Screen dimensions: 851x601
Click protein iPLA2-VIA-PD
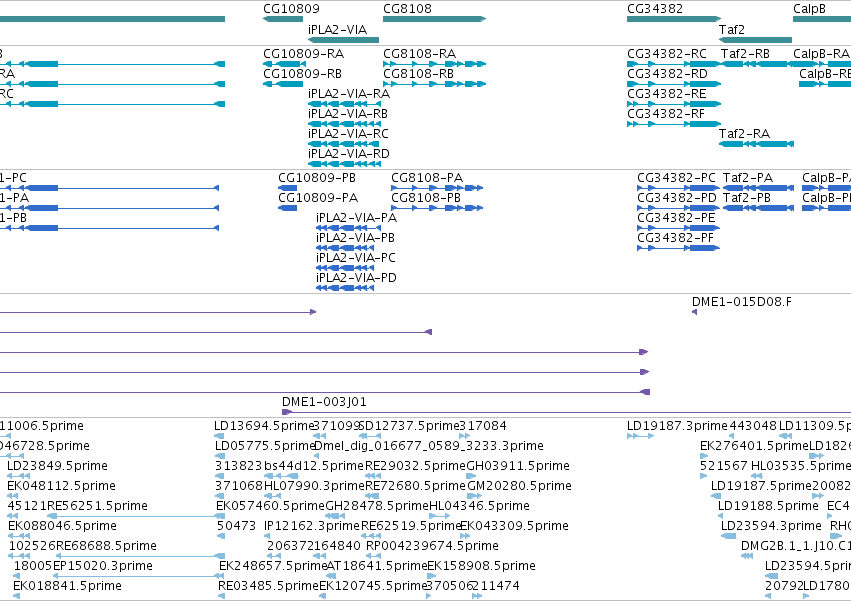357,279
